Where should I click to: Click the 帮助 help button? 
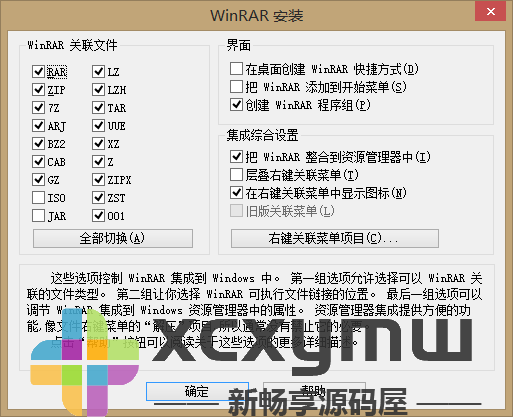314,391
